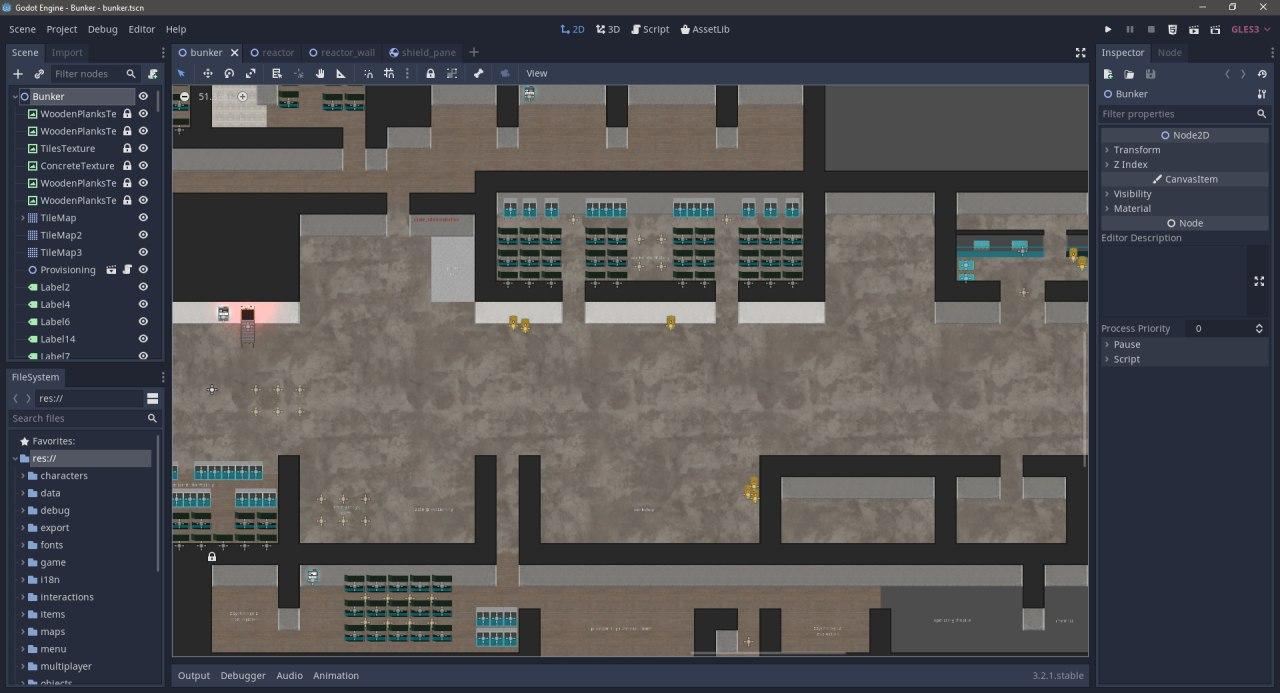Click the Play Scene clapperboard icon
Viewport: 1280px width, 693px height.
coord(1172,30)
